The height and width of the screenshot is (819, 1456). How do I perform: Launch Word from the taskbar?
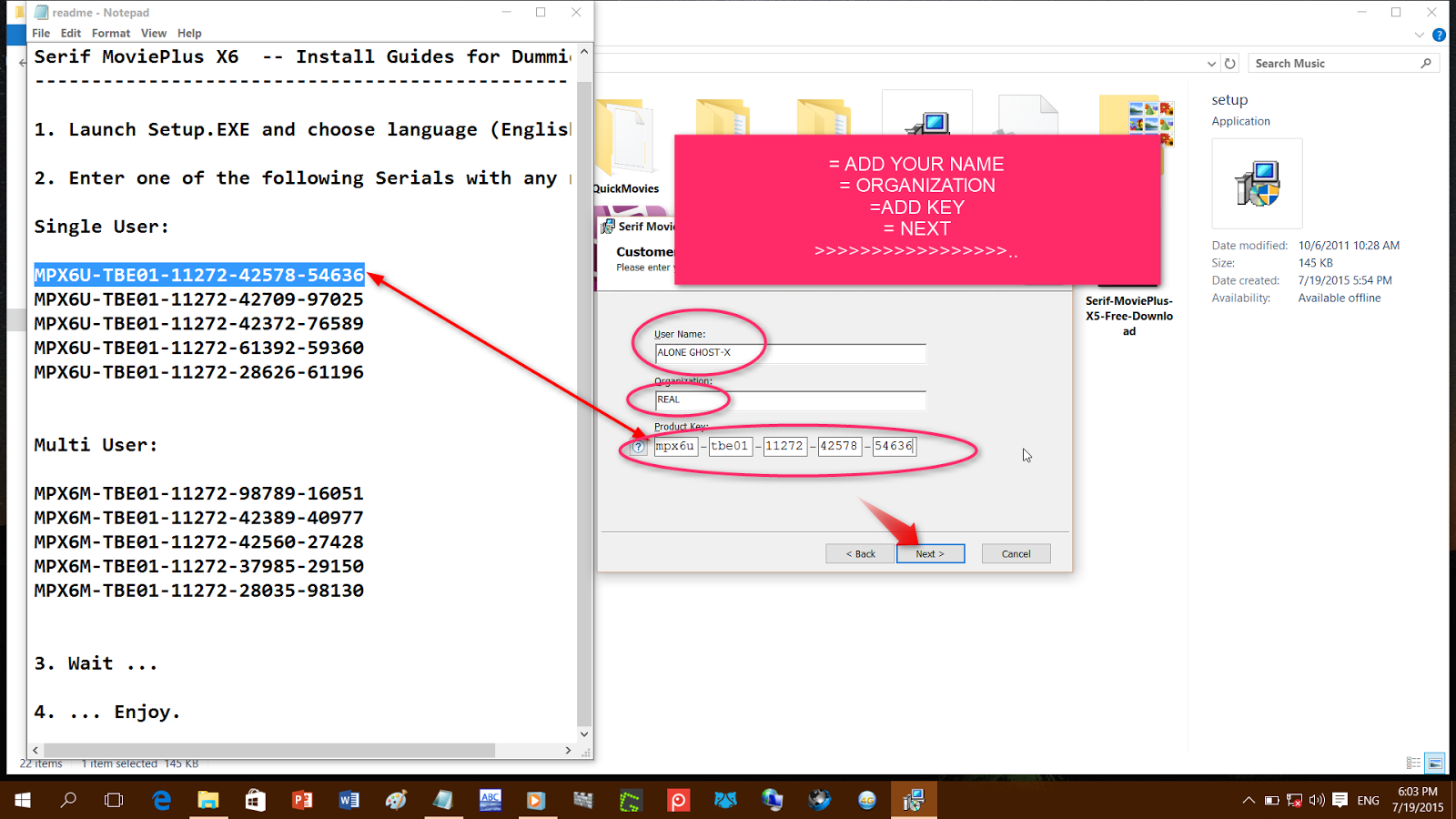click(x=349, y=800)
